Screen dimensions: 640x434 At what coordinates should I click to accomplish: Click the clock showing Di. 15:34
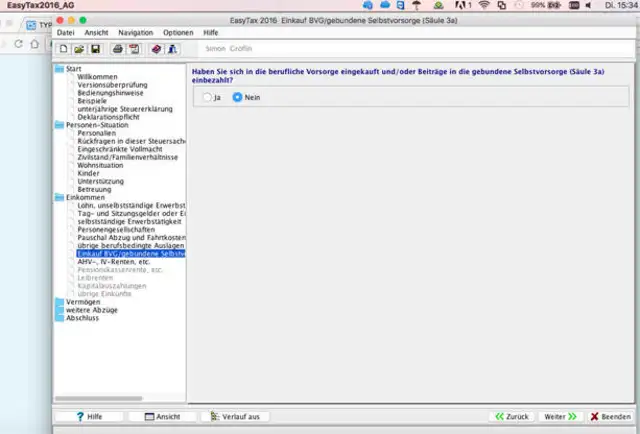click(x=621, y=5)
